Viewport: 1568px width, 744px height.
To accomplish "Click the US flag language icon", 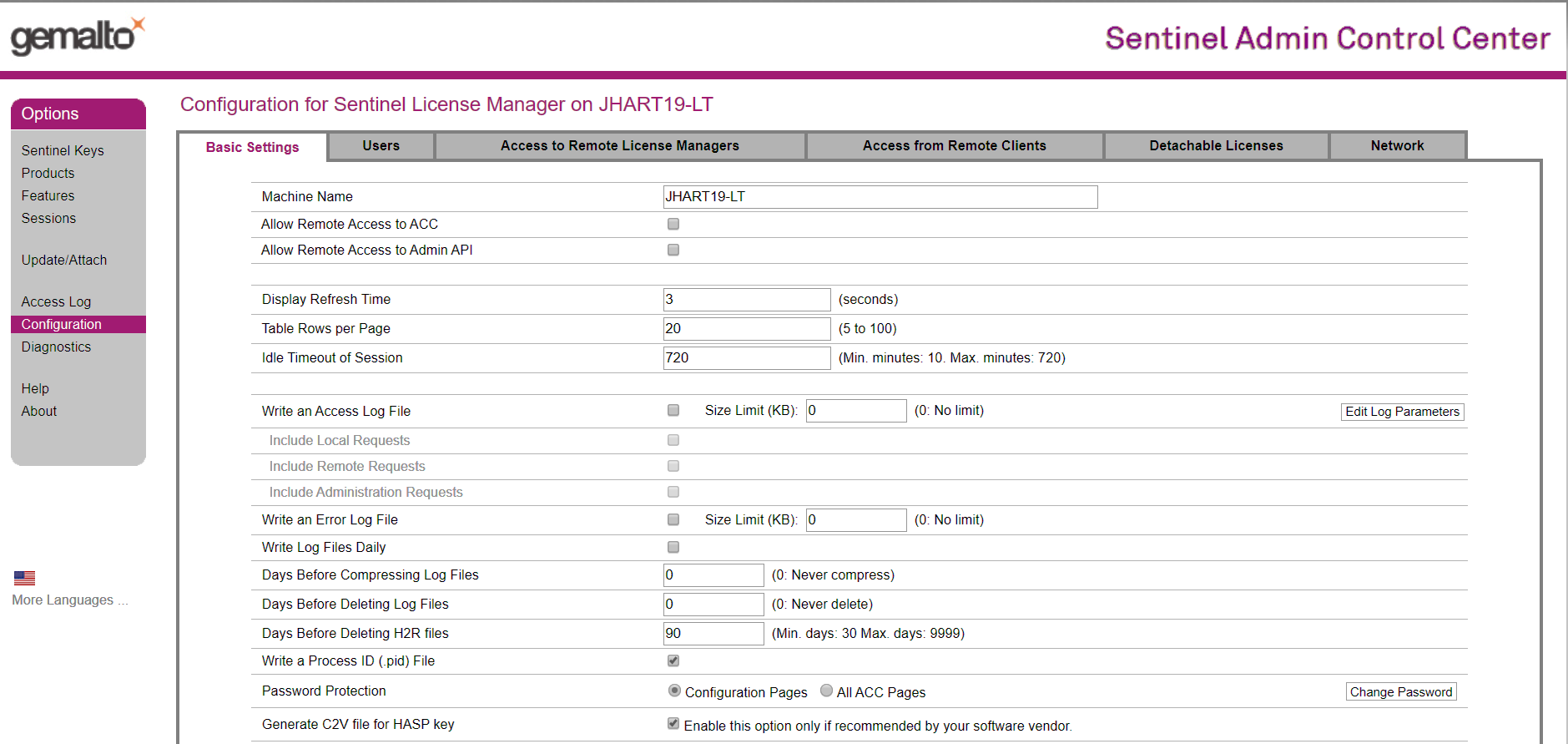I will click(x=24, y=578).
